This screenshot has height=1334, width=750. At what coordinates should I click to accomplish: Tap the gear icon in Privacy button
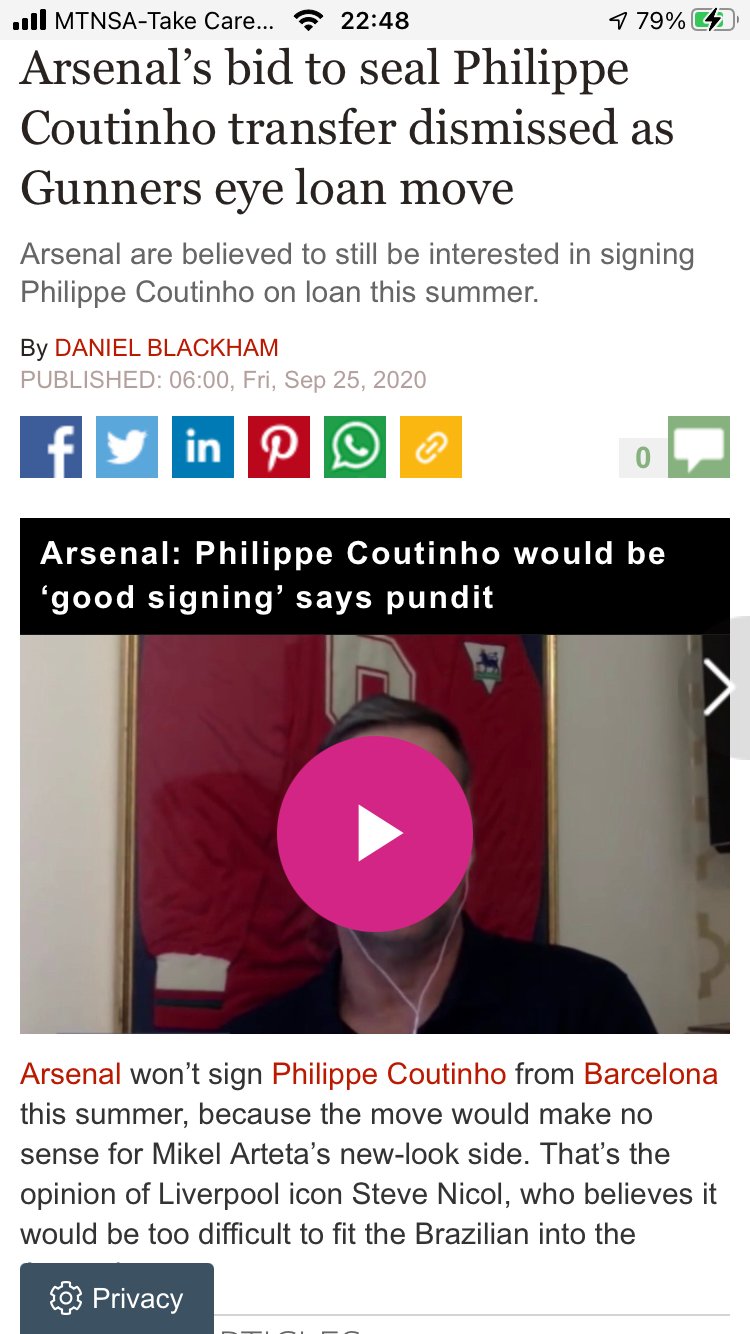pos(66,1299)
